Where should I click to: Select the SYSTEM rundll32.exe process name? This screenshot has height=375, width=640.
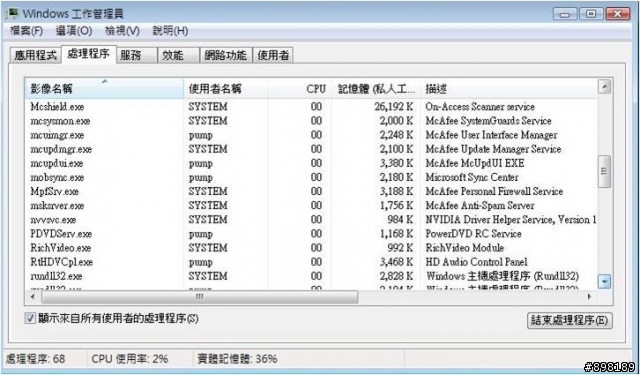click(56, 277)
